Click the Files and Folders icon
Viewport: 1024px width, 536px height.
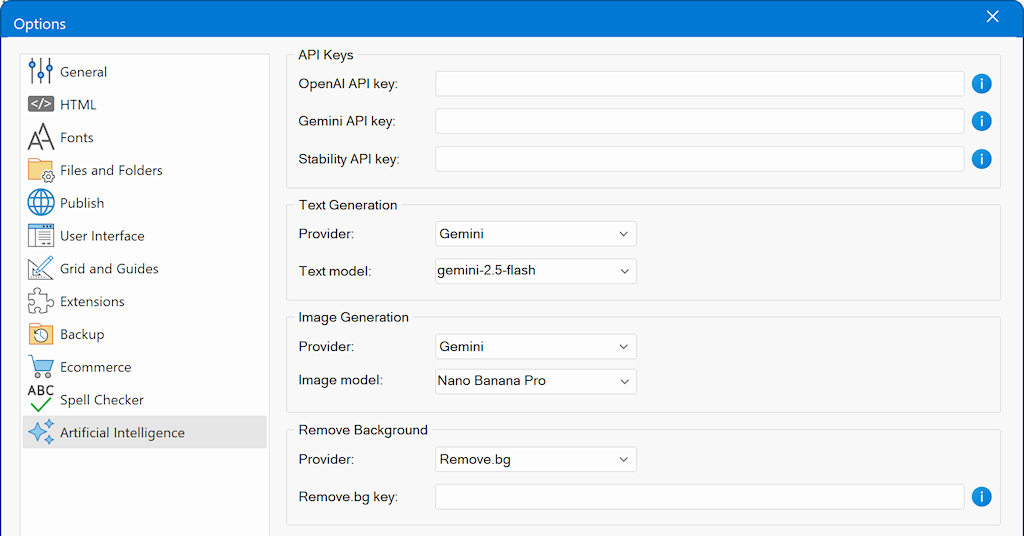tap(41, 171)
